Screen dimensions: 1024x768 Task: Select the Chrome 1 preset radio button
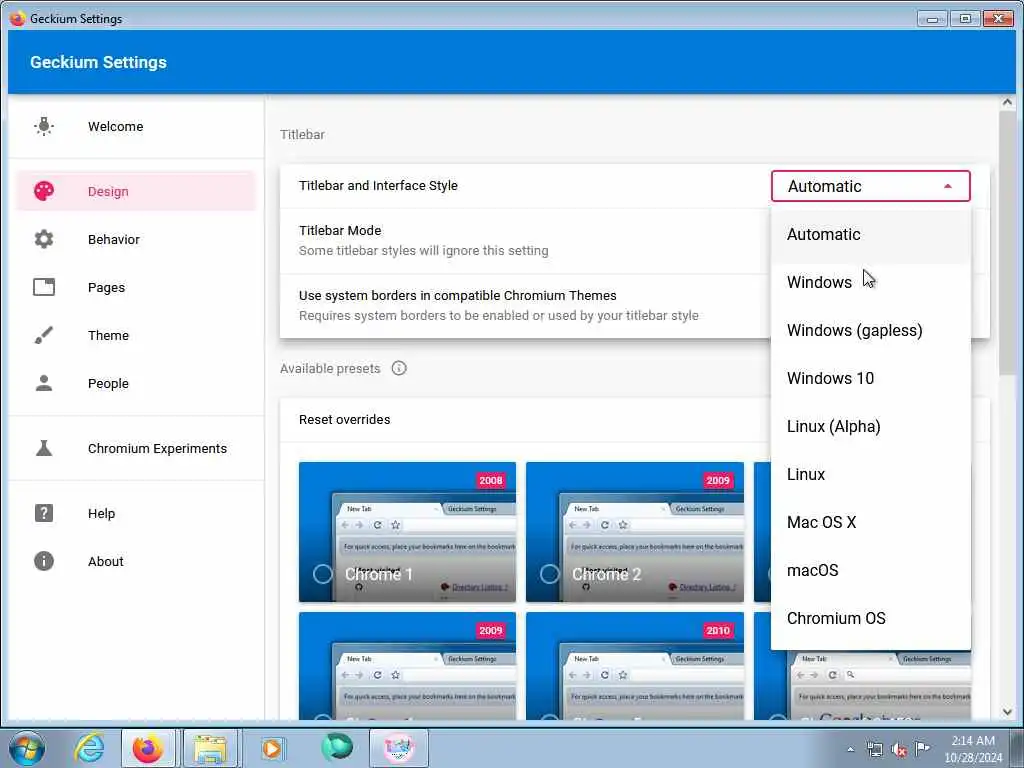click(x=323, y=574)
